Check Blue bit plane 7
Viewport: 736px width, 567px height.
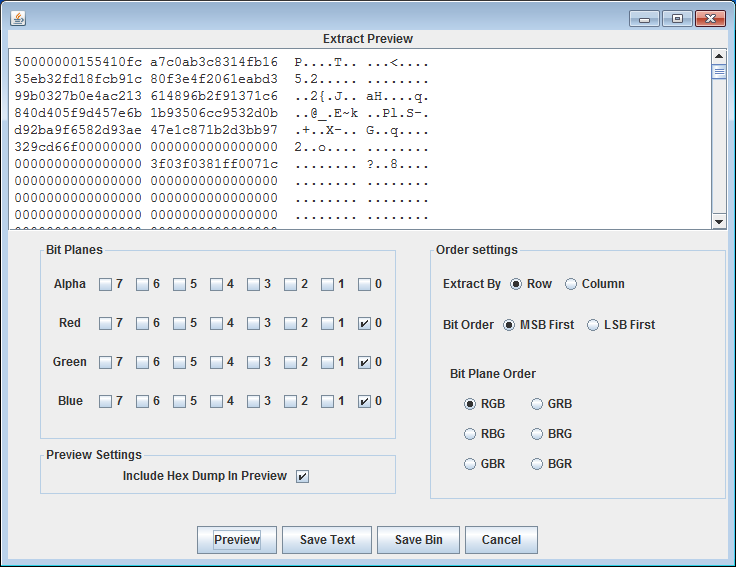coord(106,401)
